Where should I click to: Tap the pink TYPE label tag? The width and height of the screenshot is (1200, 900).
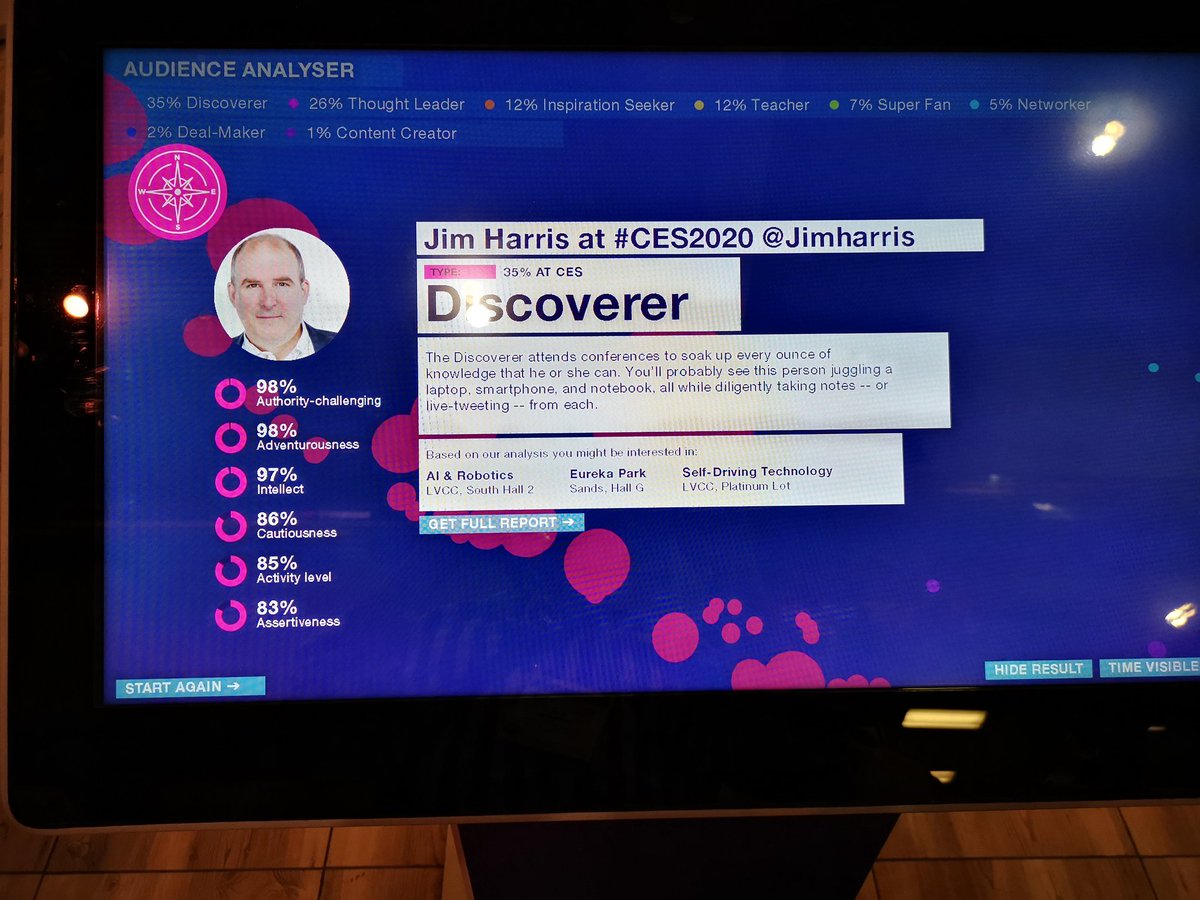point(459,272)
